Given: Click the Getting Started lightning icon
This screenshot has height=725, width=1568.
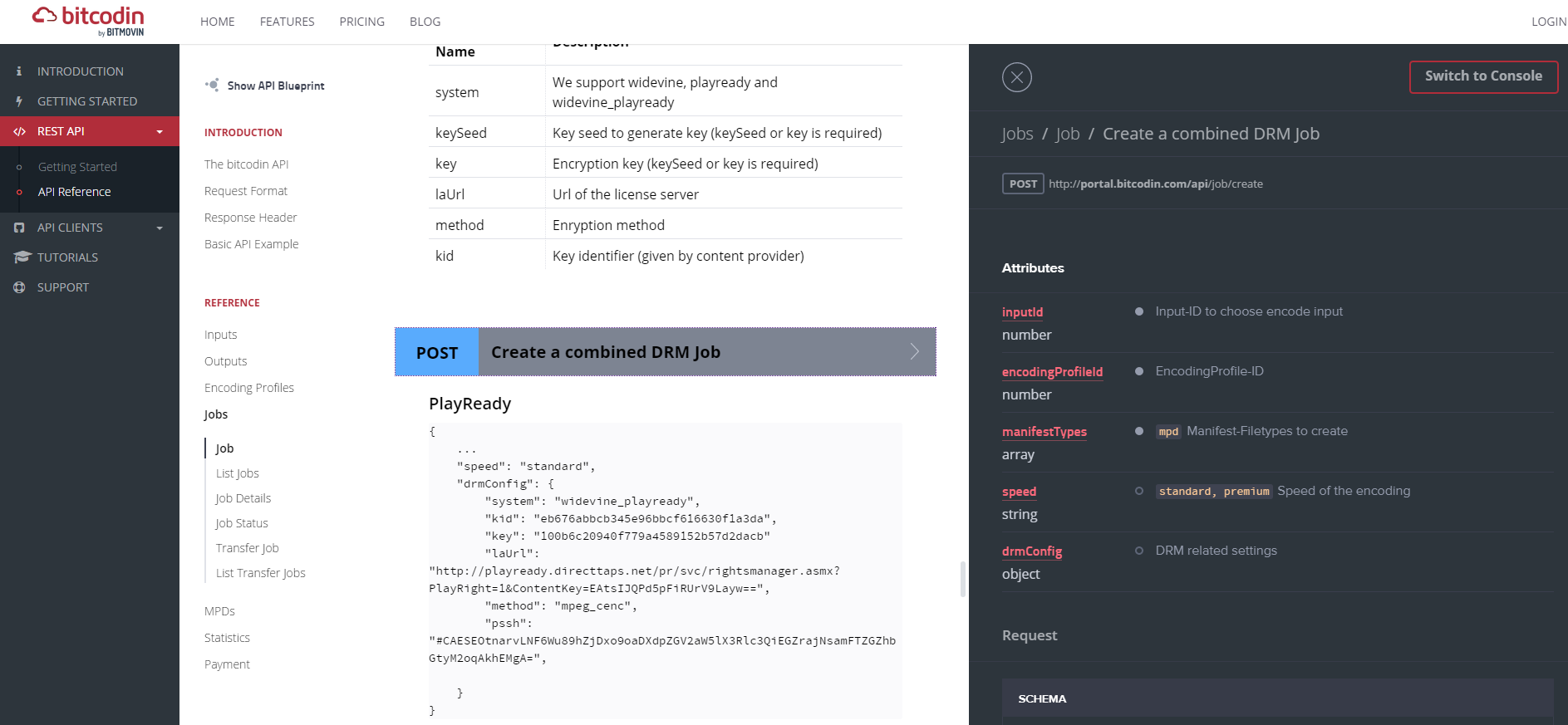Looking at the screenshot, I should pyautogui.click(x=19, y=101).
